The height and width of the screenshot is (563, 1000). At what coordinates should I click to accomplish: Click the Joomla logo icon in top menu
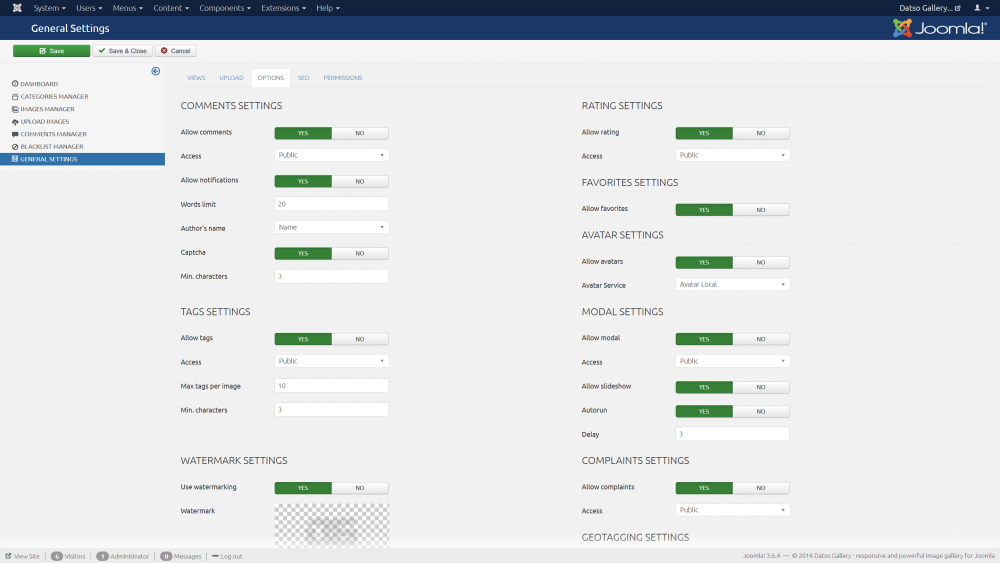click(15, 8)
